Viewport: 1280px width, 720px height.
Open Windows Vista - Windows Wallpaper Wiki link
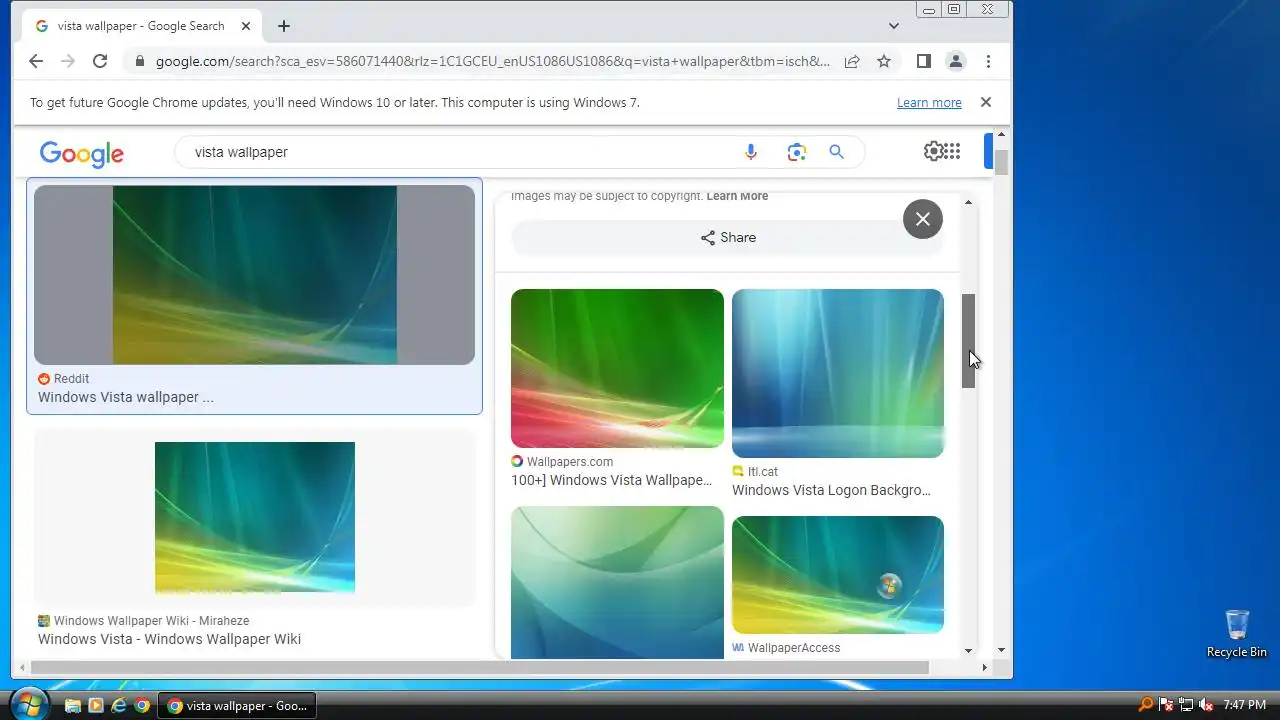coord(169,639)
